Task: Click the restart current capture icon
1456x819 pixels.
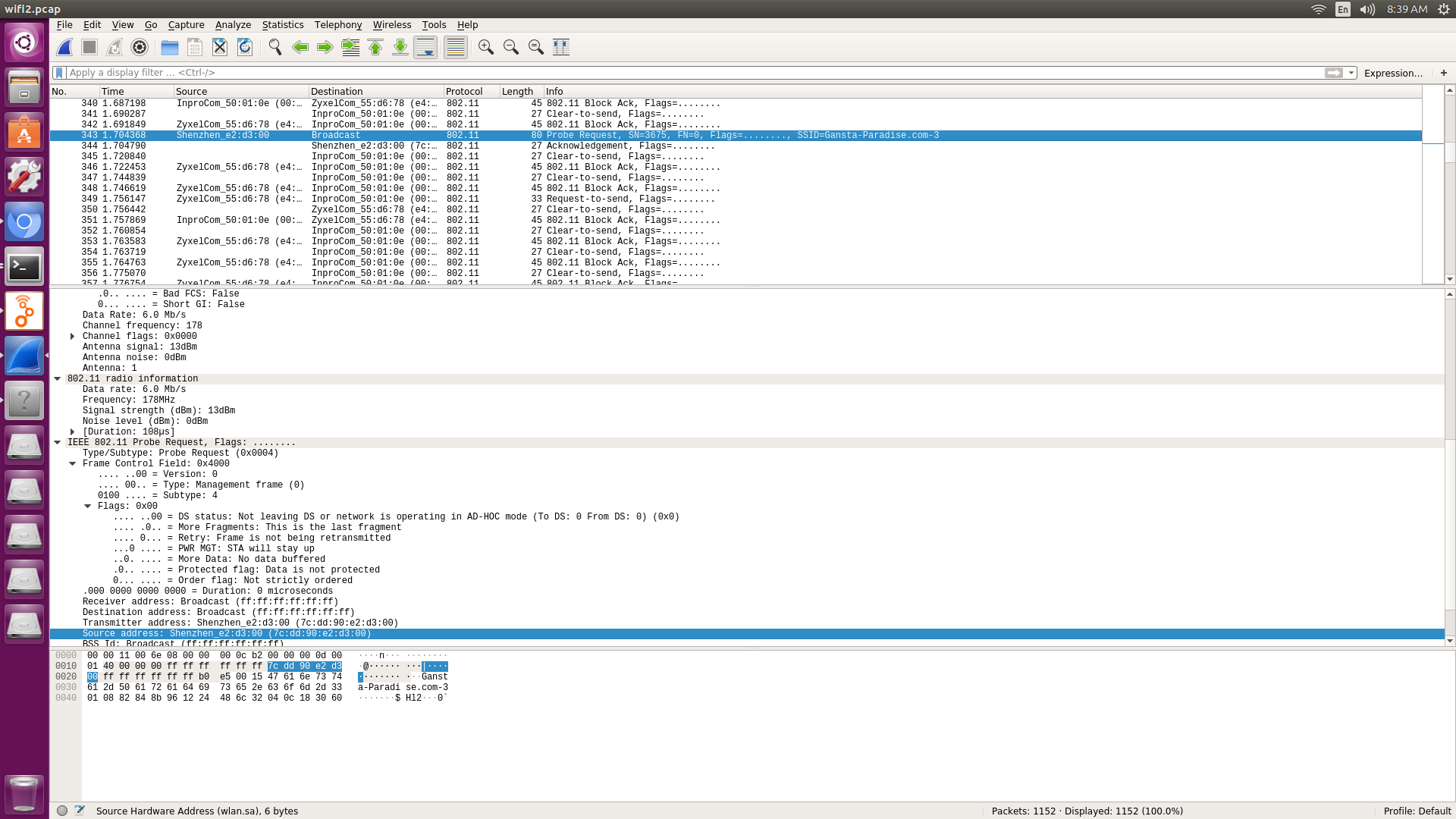Action: pyautogui.click(x=115, y=46)
